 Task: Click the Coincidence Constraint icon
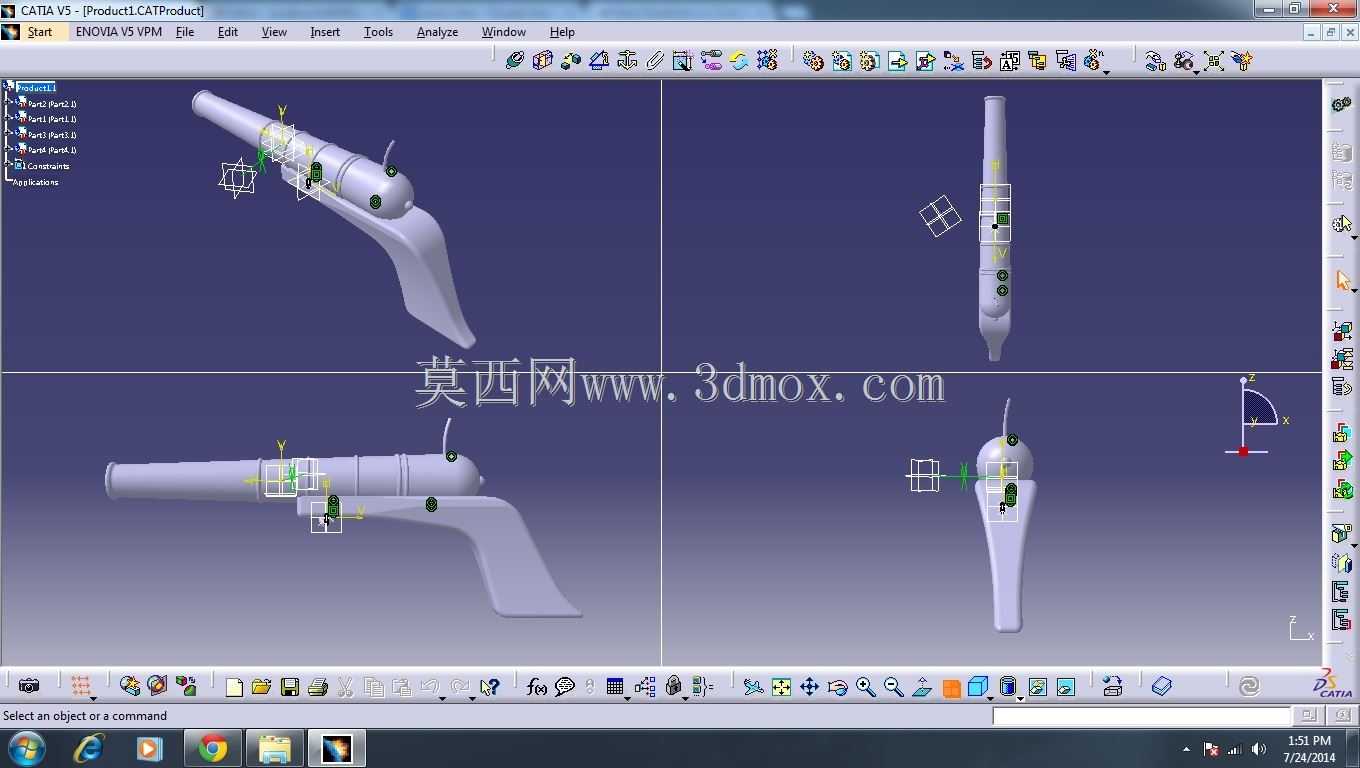pos(515,61)
